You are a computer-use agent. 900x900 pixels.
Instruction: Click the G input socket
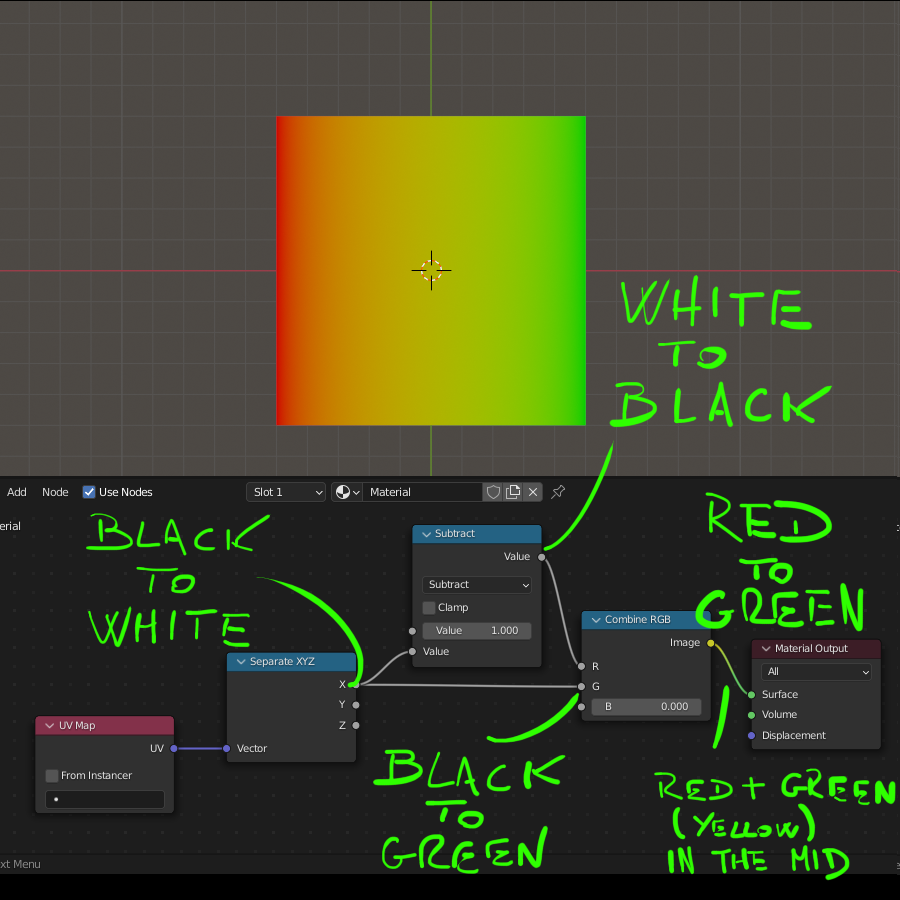pos(581,686)
